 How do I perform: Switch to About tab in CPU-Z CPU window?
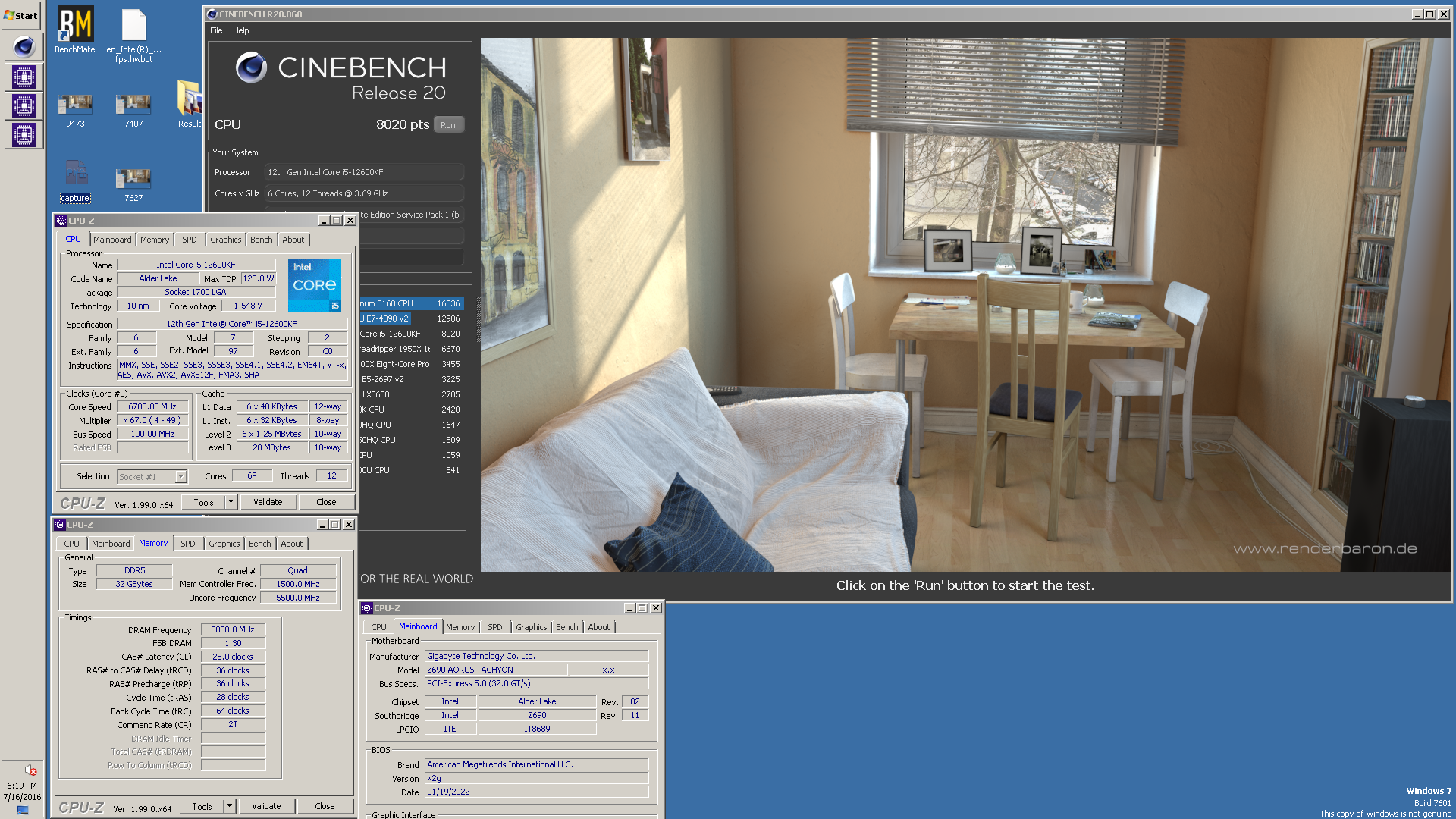click(293, 240)
